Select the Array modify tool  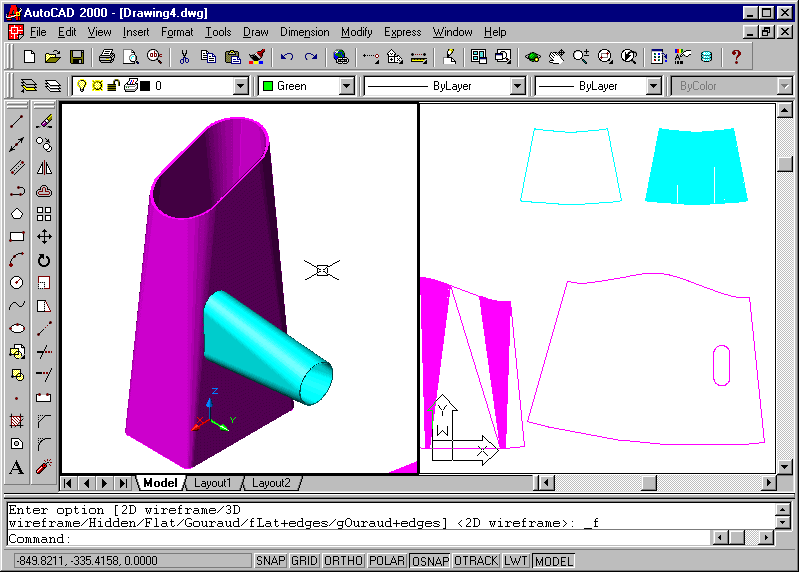(x=44, y=213)
